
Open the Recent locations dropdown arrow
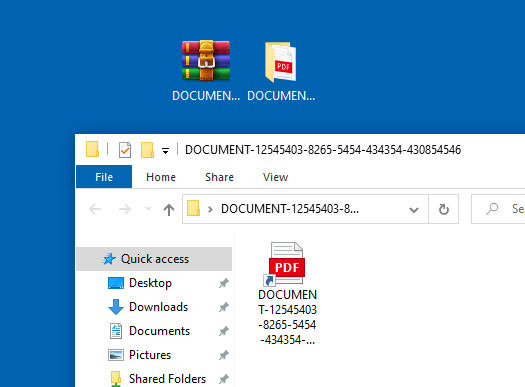(x=148, y=209)
